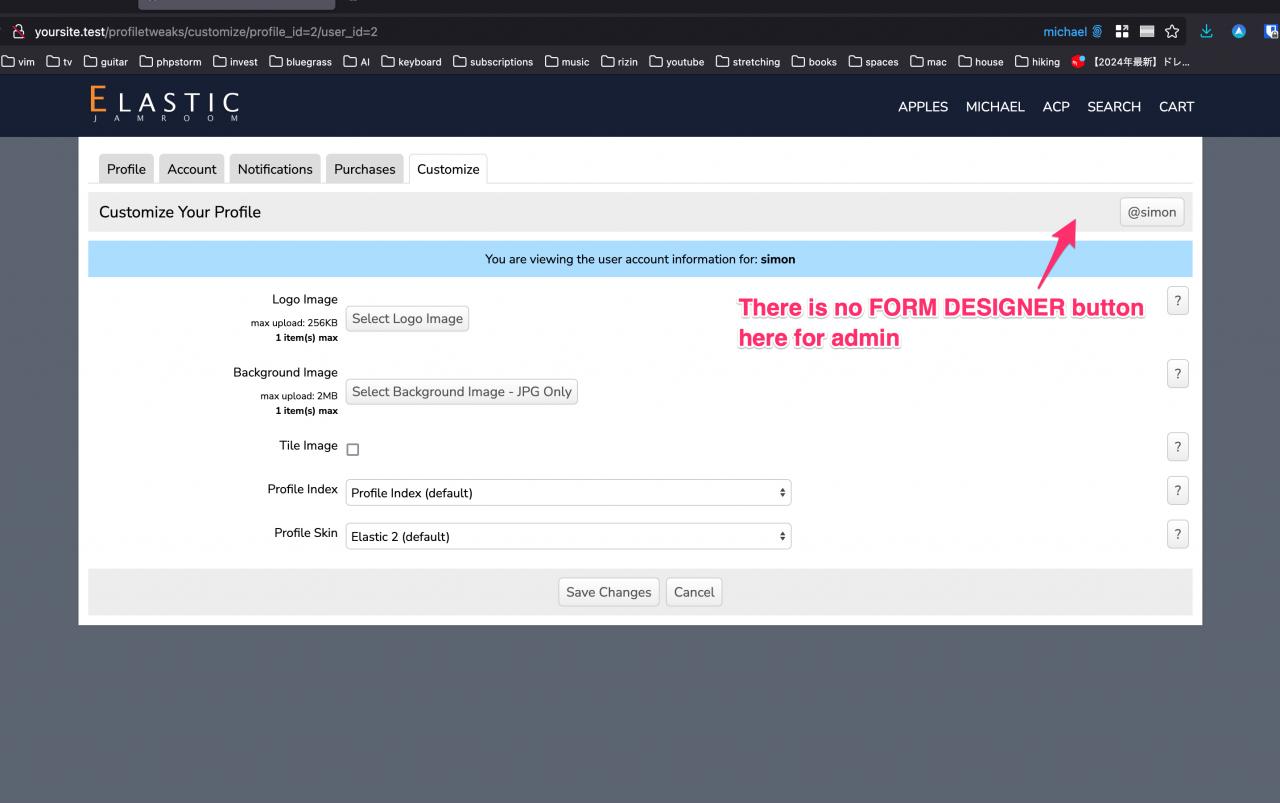
Task: Click the browser address bar URL
Action: click(x=206, y=32)
